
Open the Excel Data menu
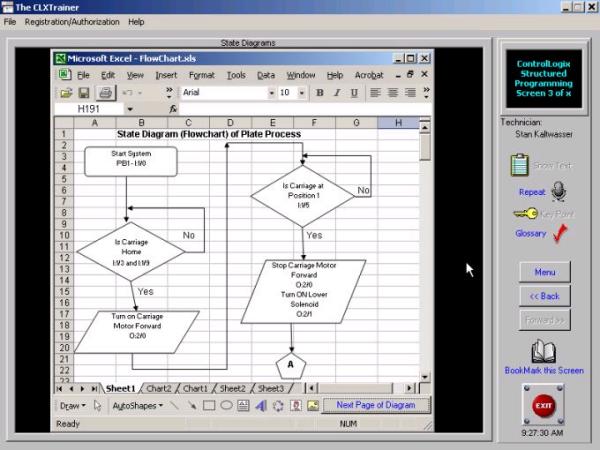(x=266, y=75)
